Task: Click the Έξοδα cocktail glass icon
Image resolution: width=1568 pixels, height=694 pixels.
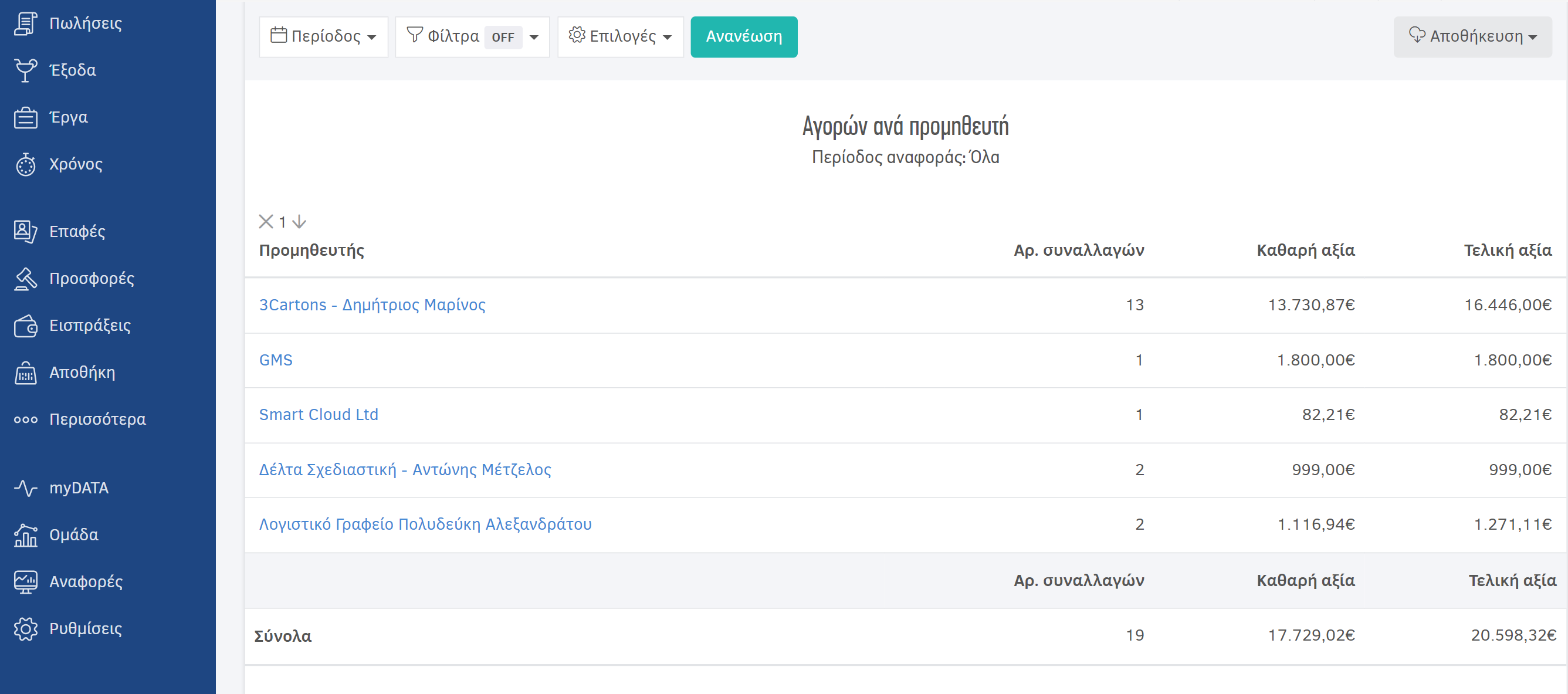Action: [26, 70]
